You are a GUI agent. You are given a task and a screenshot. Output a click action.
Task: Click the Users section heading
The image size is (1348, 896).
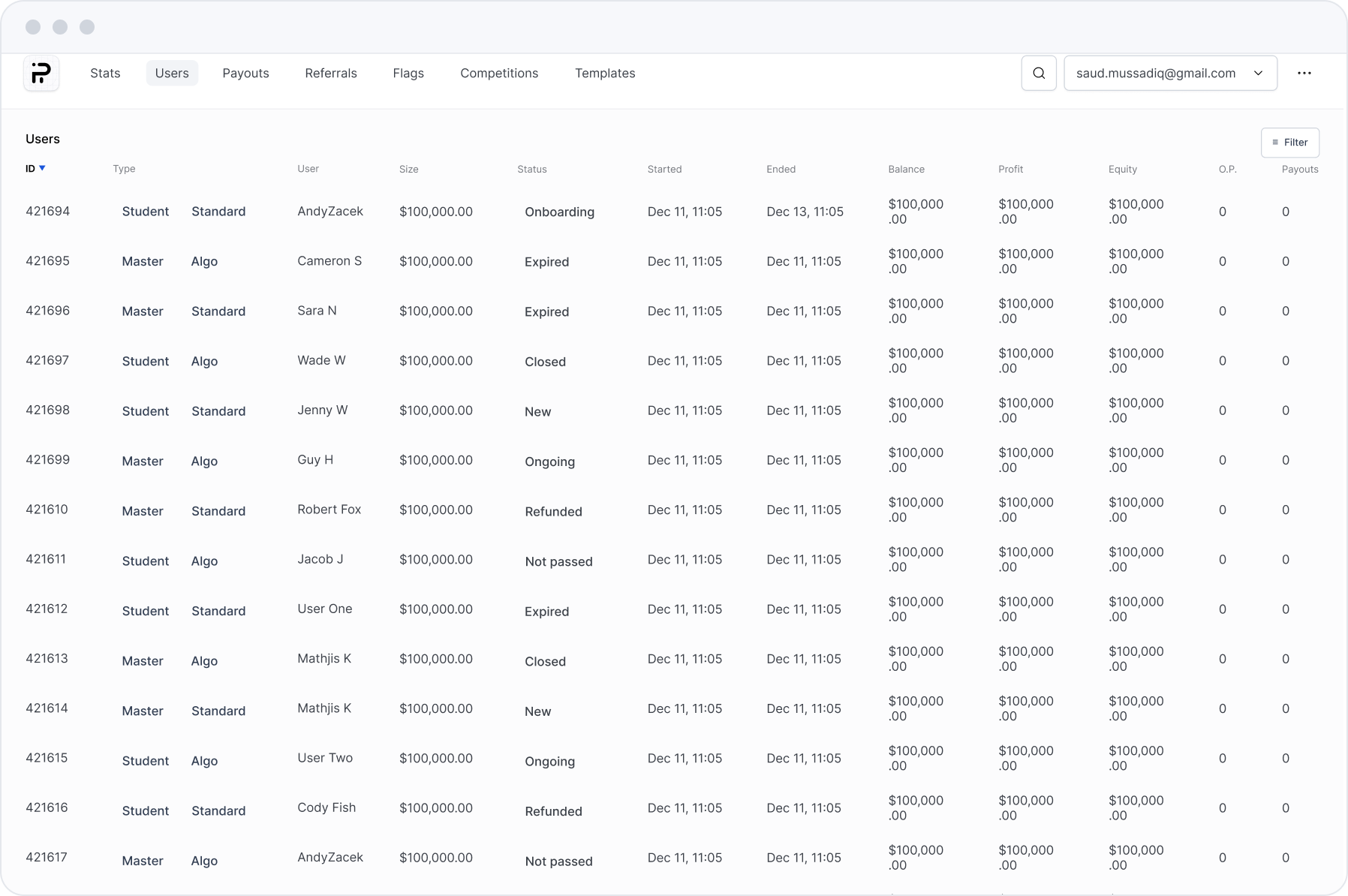(x=43, y=139)
